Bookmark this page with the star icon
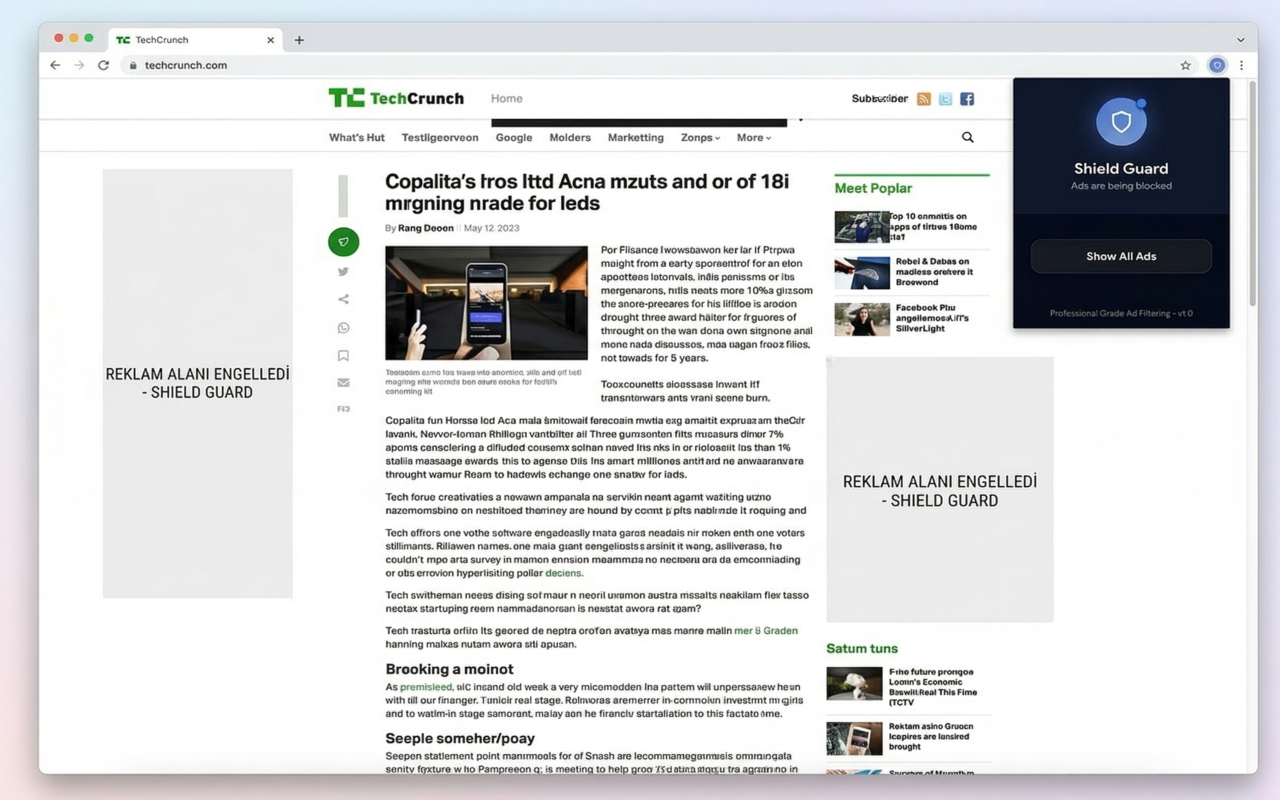 (x=1186, y=65)
